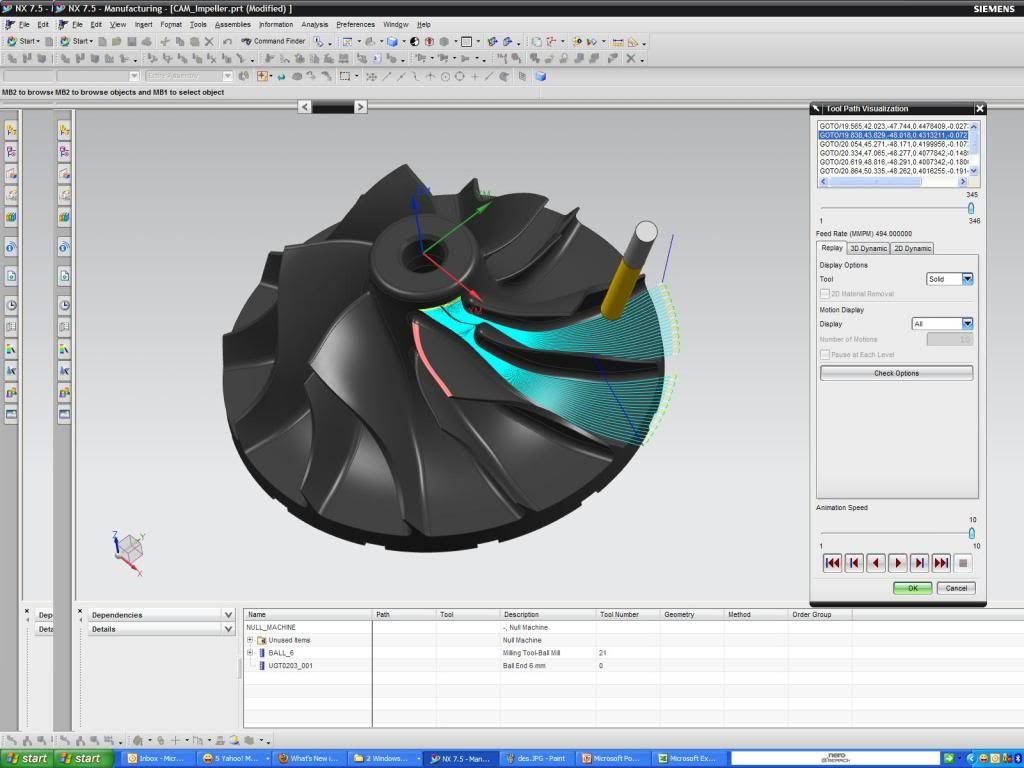
Task: Open the Tools menu
Action: click(x=198, y=25)
